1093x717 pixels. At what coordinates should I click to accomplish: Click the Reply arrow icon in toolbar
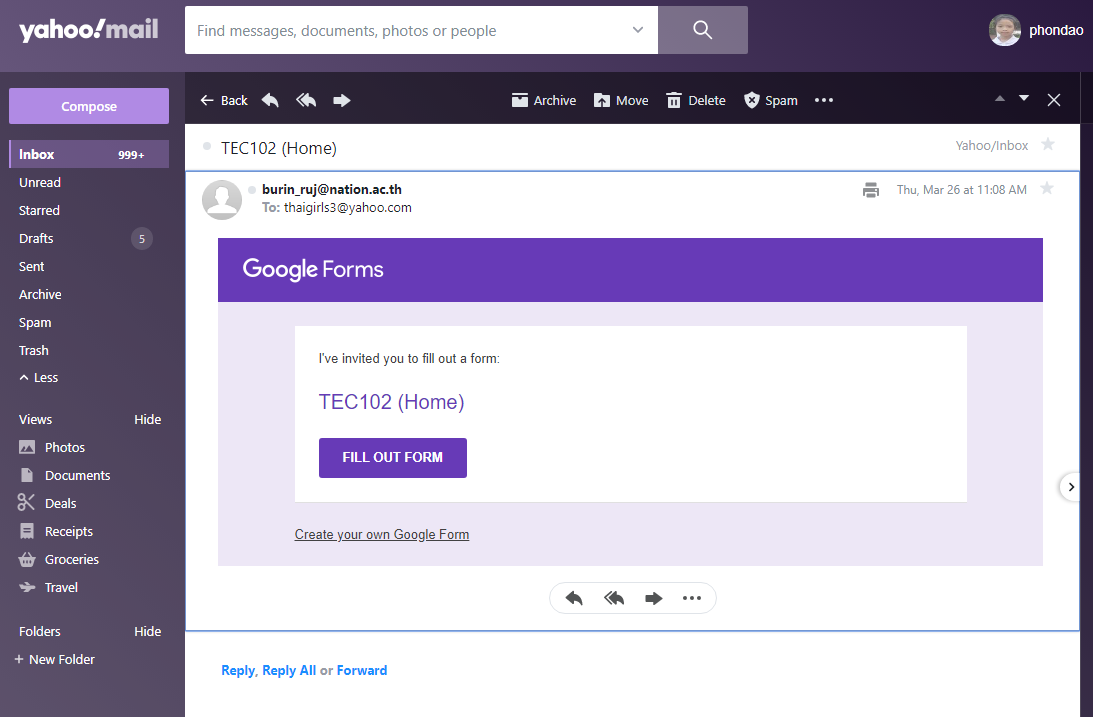tap(270, 100)
